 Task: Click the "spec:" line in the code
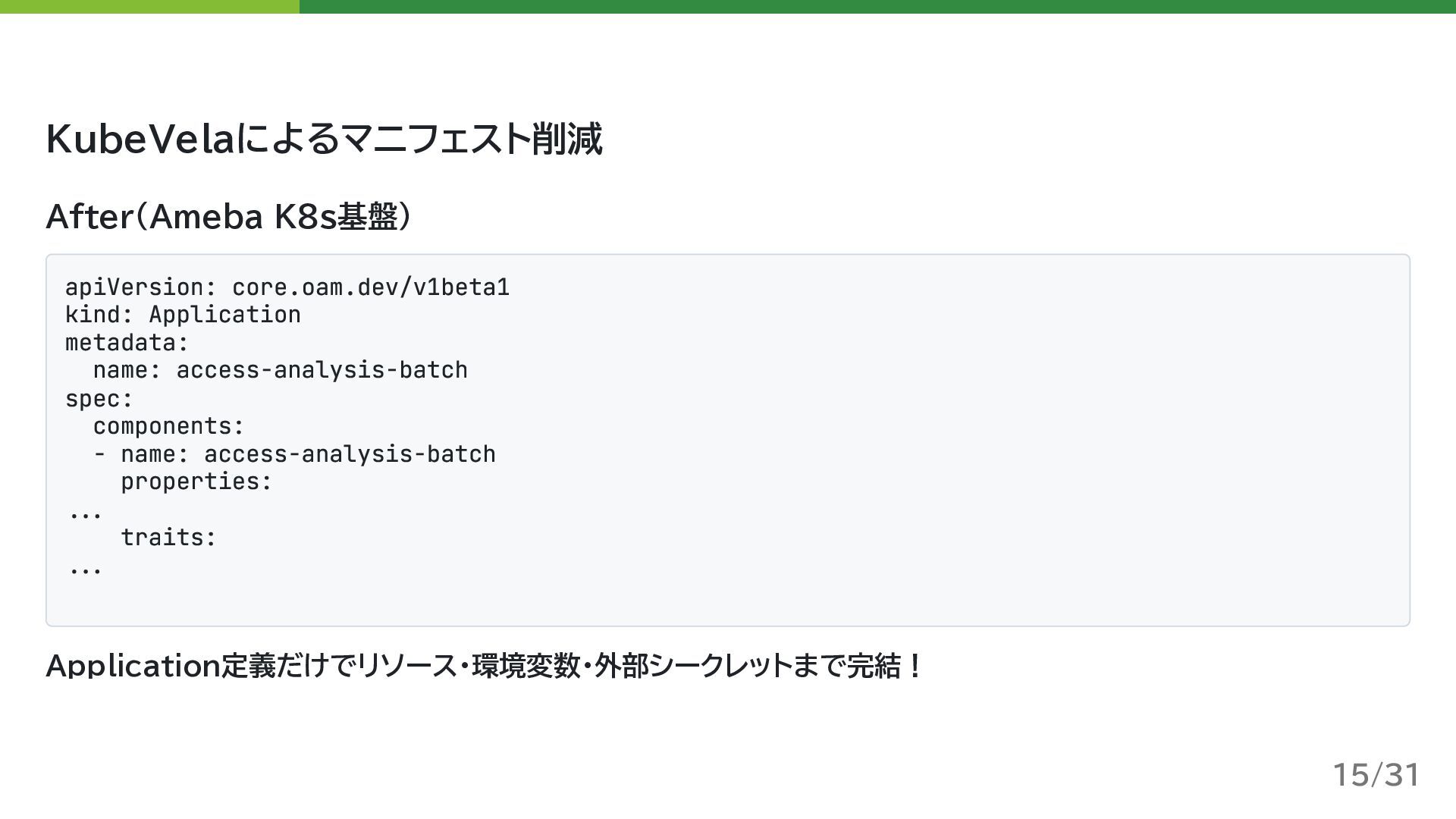[99, 399]
